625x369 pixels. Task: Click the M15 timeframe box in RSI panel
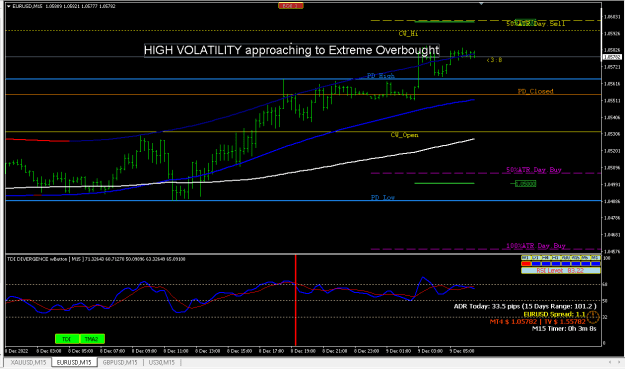click(x=576, y=257)
